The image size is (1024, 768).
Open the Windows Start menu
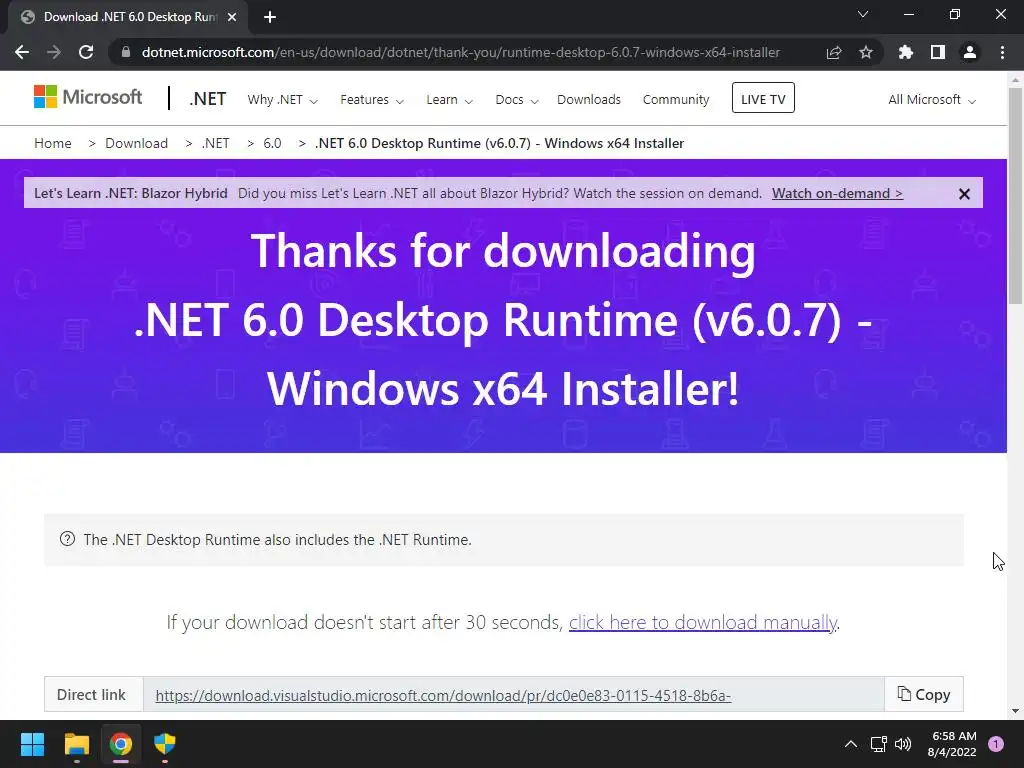32,744
